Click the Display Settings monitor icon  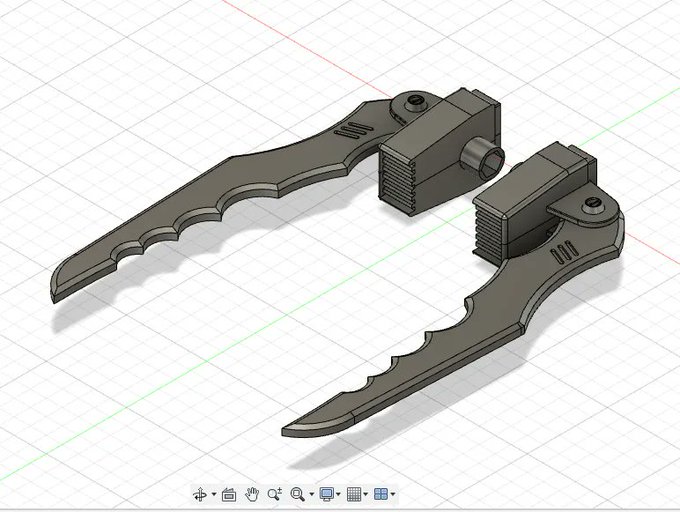[x=326, y=494]
